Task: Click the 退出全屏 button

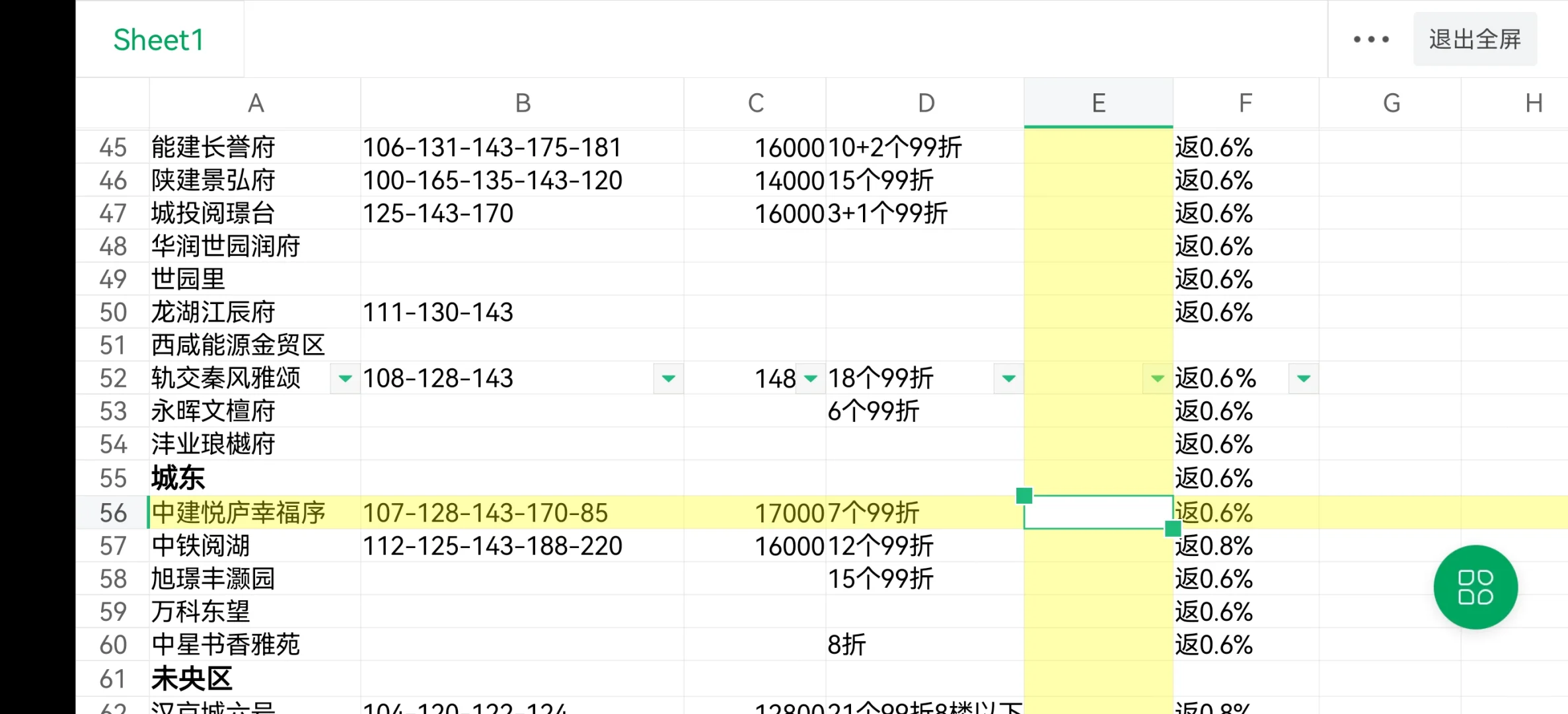Action: 1475,39
